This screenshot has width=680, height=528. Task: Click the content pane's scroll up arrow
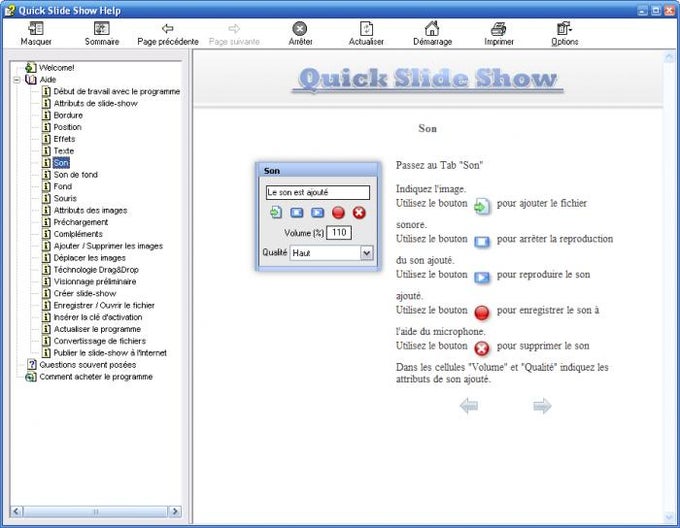pos(669,57)
